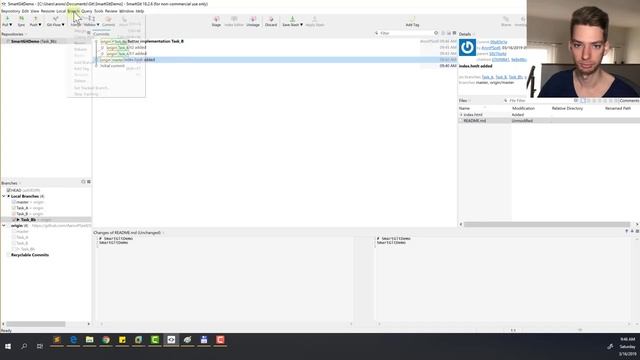
Task: Open Windows taskbar search
Action: (24, 346)
